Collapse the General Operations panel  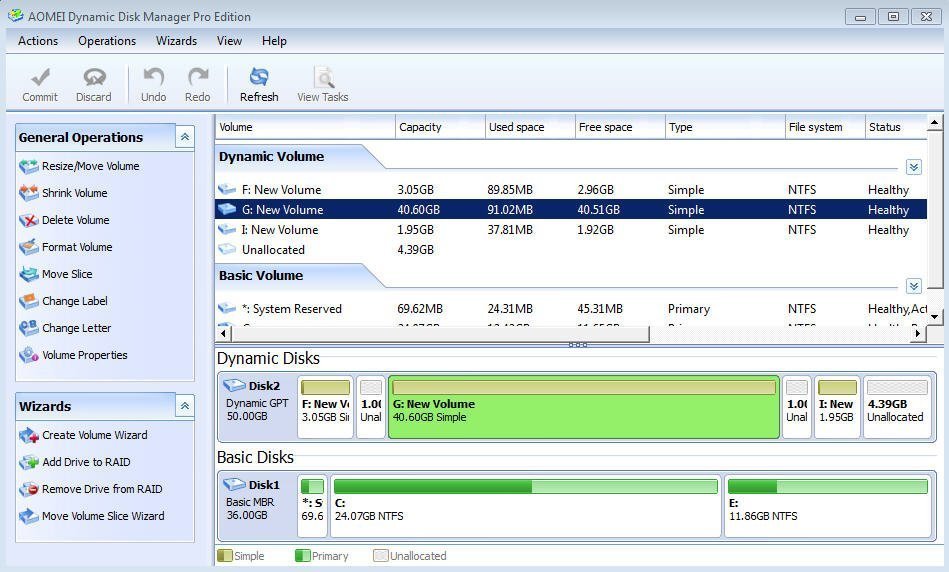pyautogui.click(x=185, y=137)
